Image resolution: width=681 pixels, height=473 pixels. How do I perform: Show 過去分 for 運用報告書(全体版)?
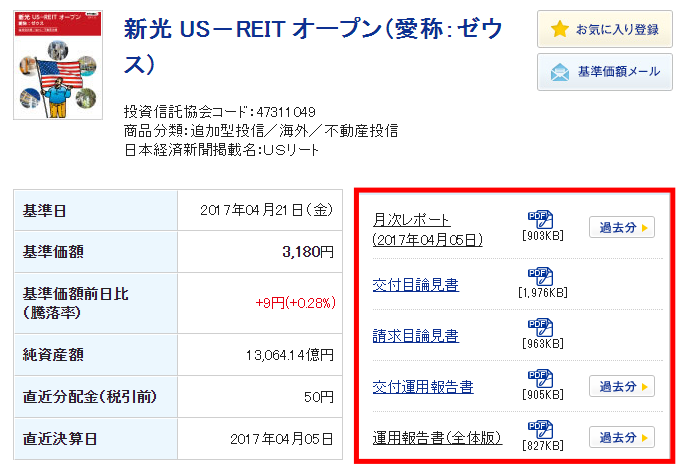pos(621,437)
